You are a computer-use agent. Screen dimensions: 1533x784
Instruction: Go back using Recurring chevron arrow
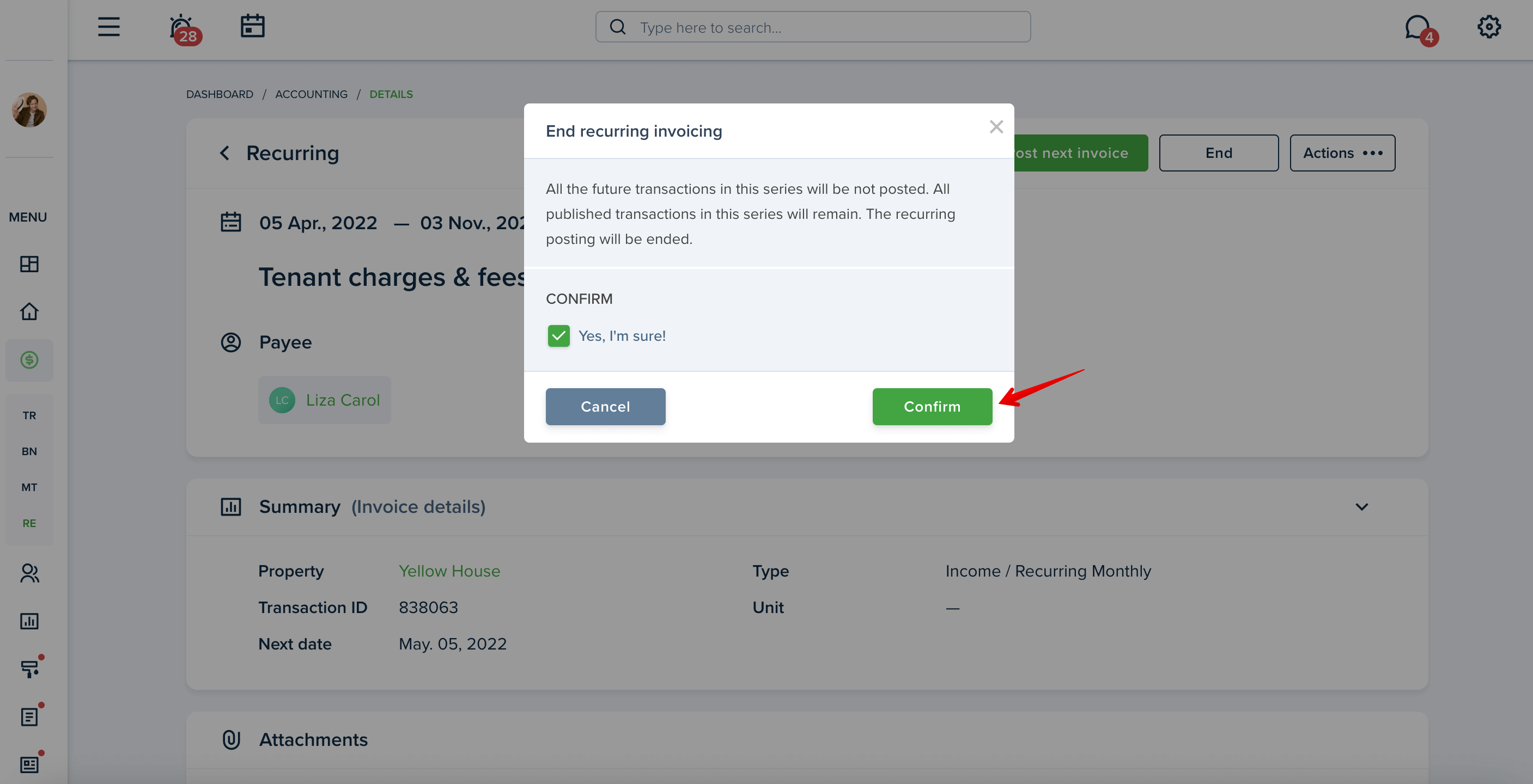pos(224,153)
